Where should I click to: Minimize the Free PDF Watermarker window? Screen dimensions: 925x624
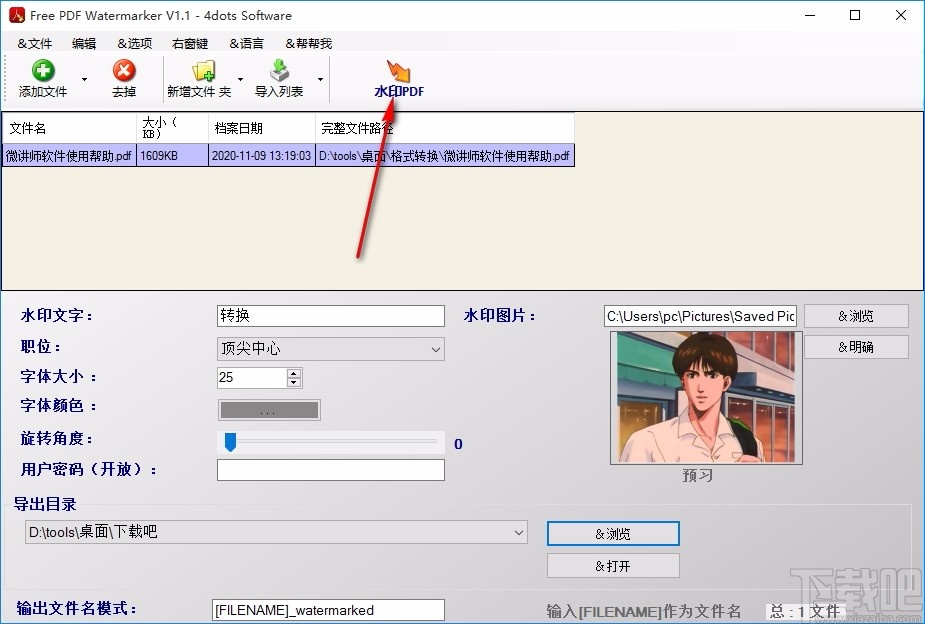810,15
